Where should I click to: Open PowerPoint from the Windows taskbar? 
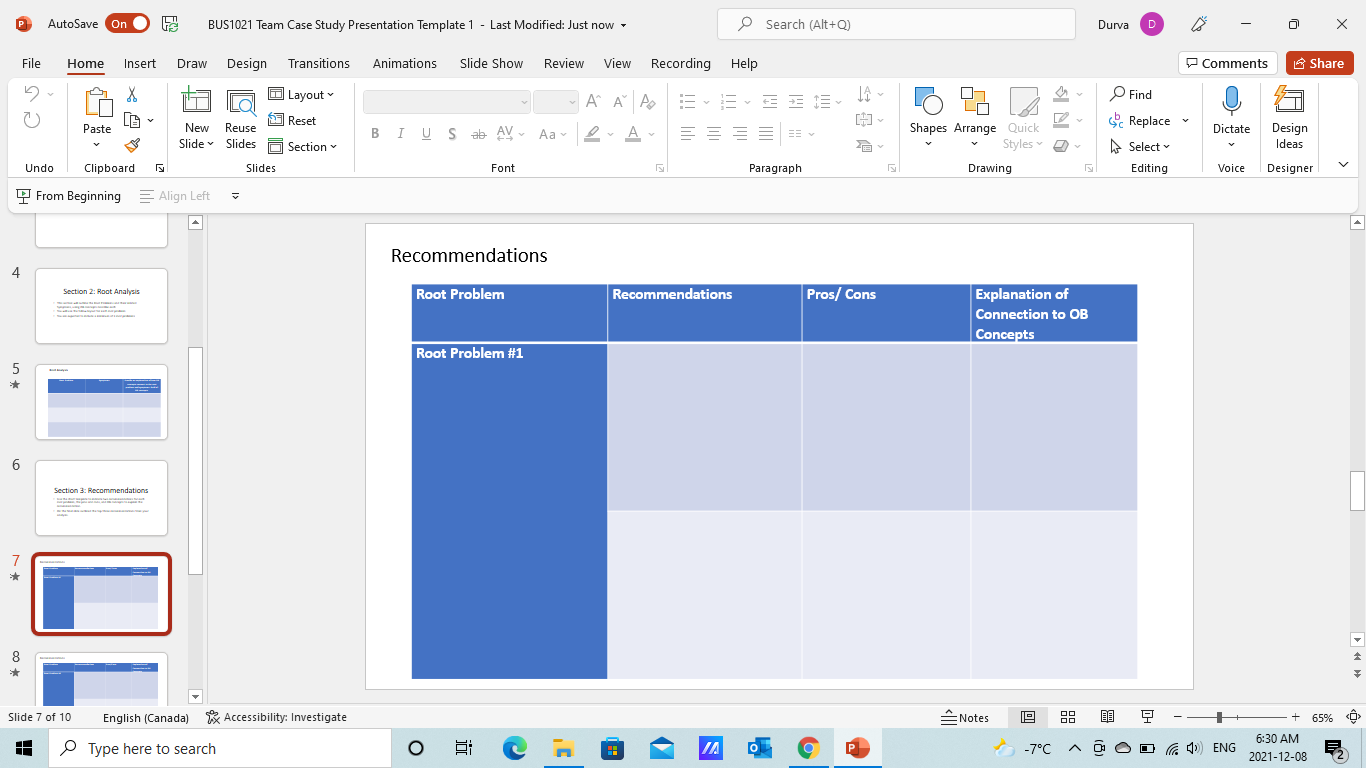coord(857,748)
